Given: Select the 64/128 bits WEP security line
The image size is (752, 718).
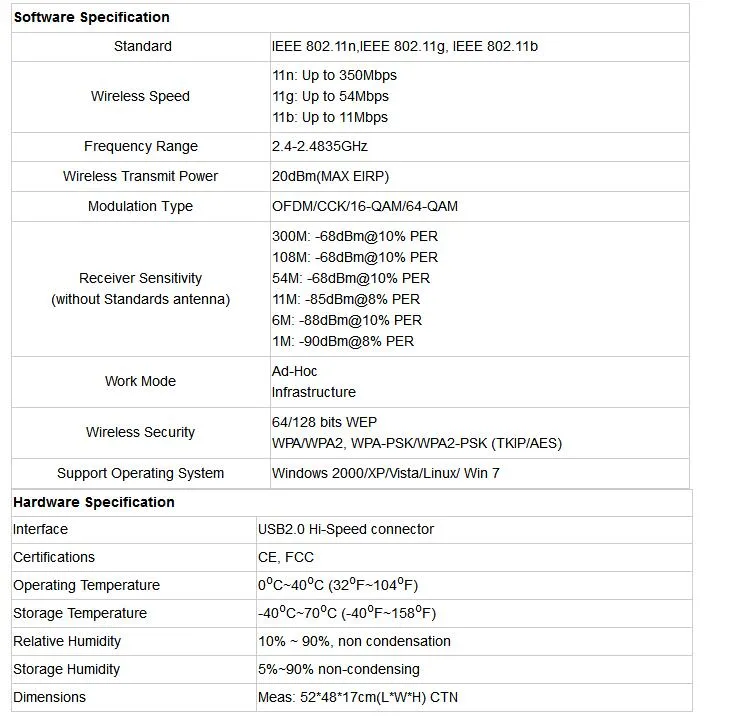Looking at the screenshot, I should pos(324,422).
